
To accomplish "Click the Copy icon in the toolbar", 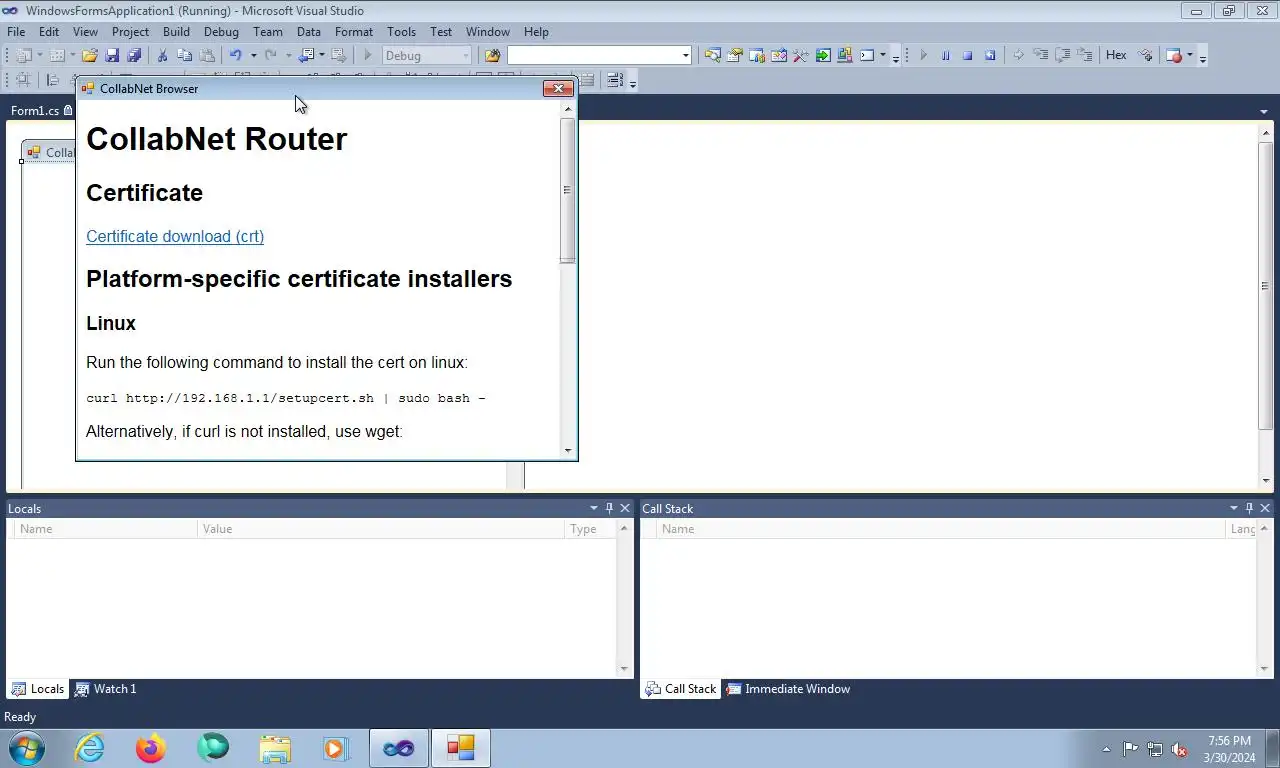I will pyautogui.click(x=184, y=56).
